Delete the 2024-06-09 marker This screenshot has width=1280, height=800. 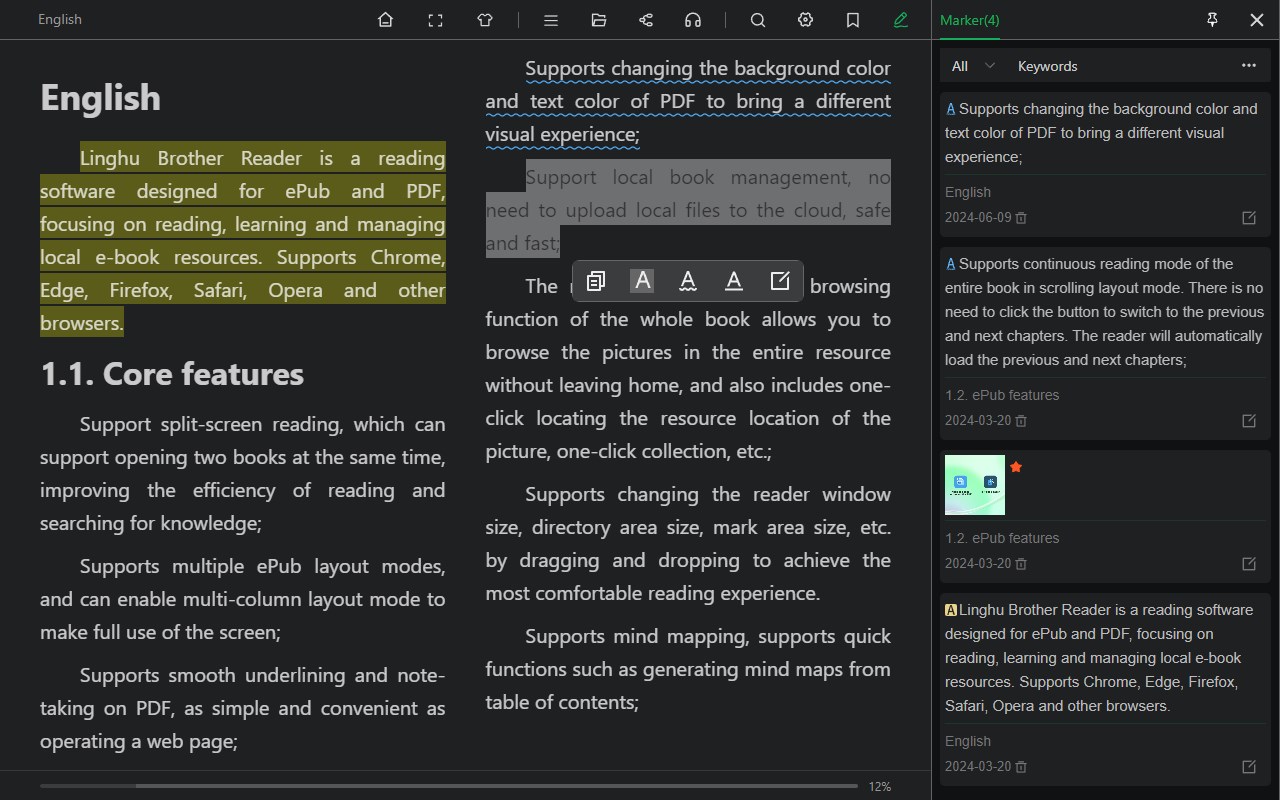coord(1021,218)
